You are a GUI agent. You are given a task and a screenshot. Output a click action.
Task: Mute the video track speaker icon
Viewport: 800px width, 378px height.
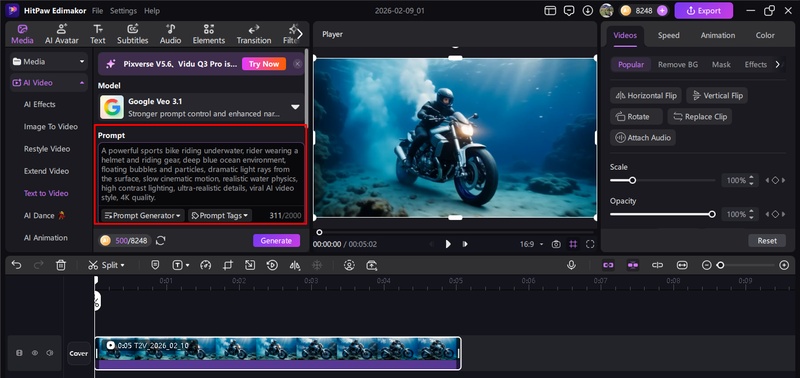coord(50,353)
